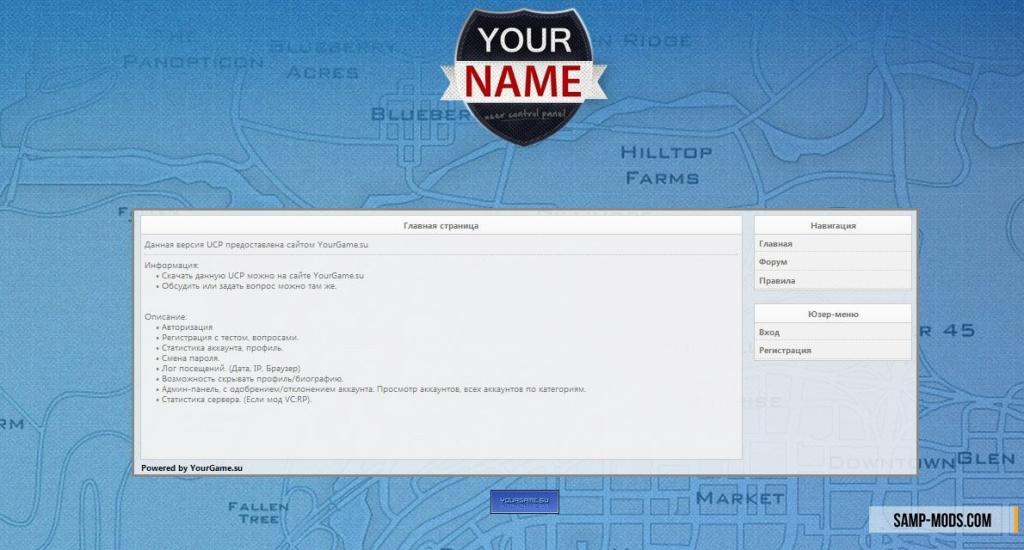Click the YOUR NAME shield logo

(x=524, y=76)
